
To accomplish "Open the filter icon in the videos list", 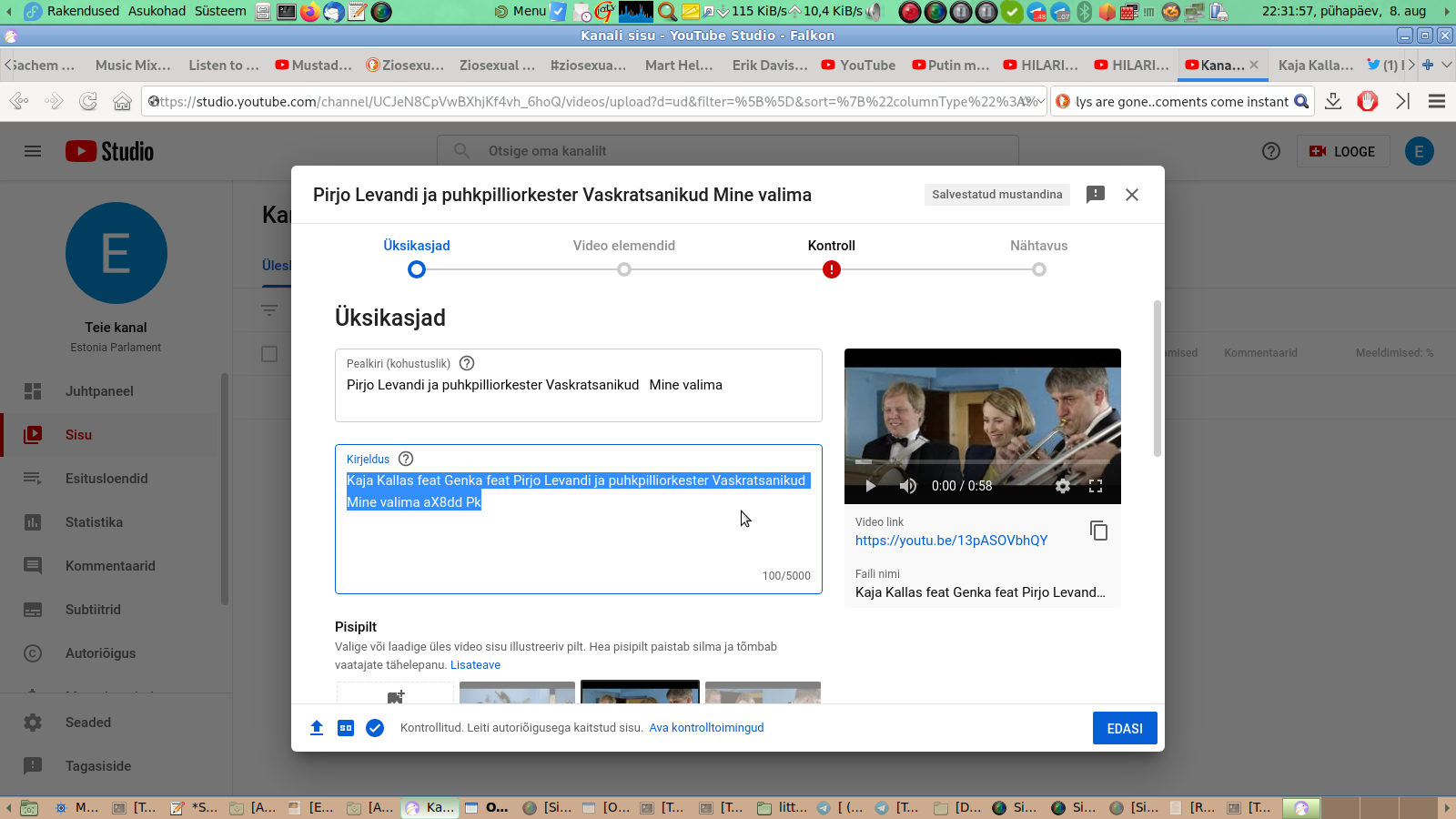I will click(269, 310).
